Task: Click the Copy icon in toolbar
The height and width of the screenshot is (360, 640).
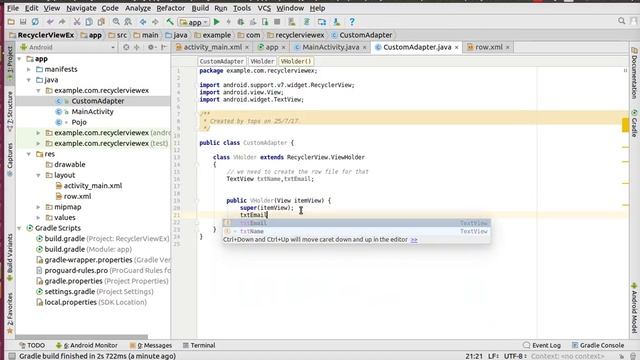Action: point(89,22)
